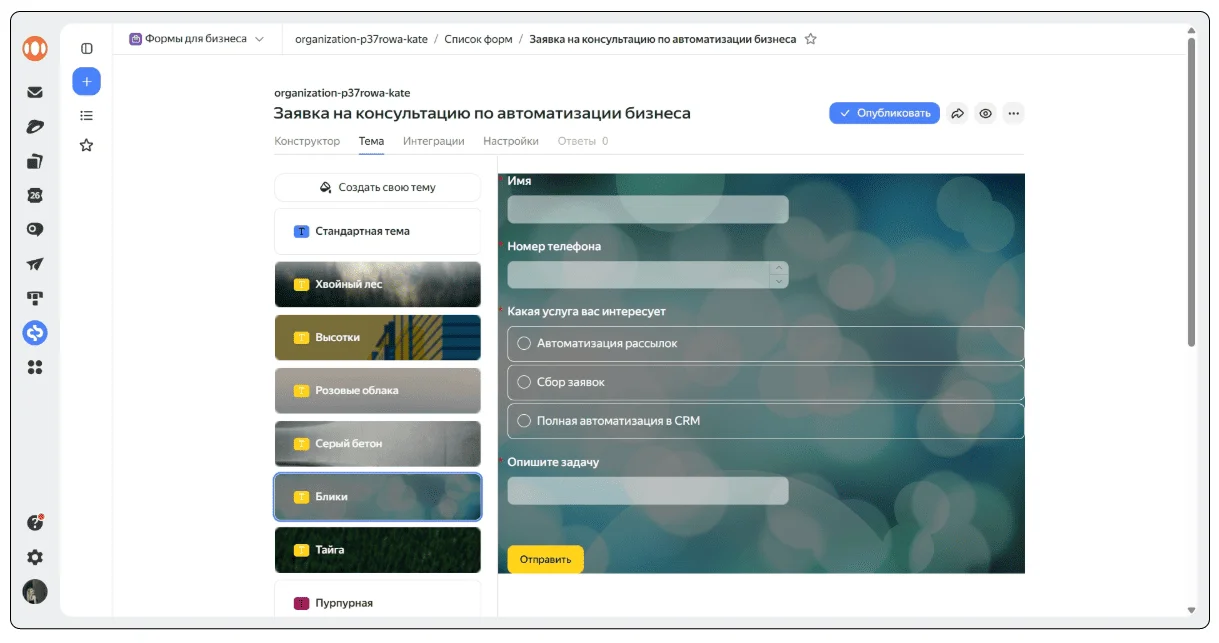Screen dimensions: 1219x643
Task: Switch to the Конструктор tab
Action: pyautogui.click(x=307, y=141)
